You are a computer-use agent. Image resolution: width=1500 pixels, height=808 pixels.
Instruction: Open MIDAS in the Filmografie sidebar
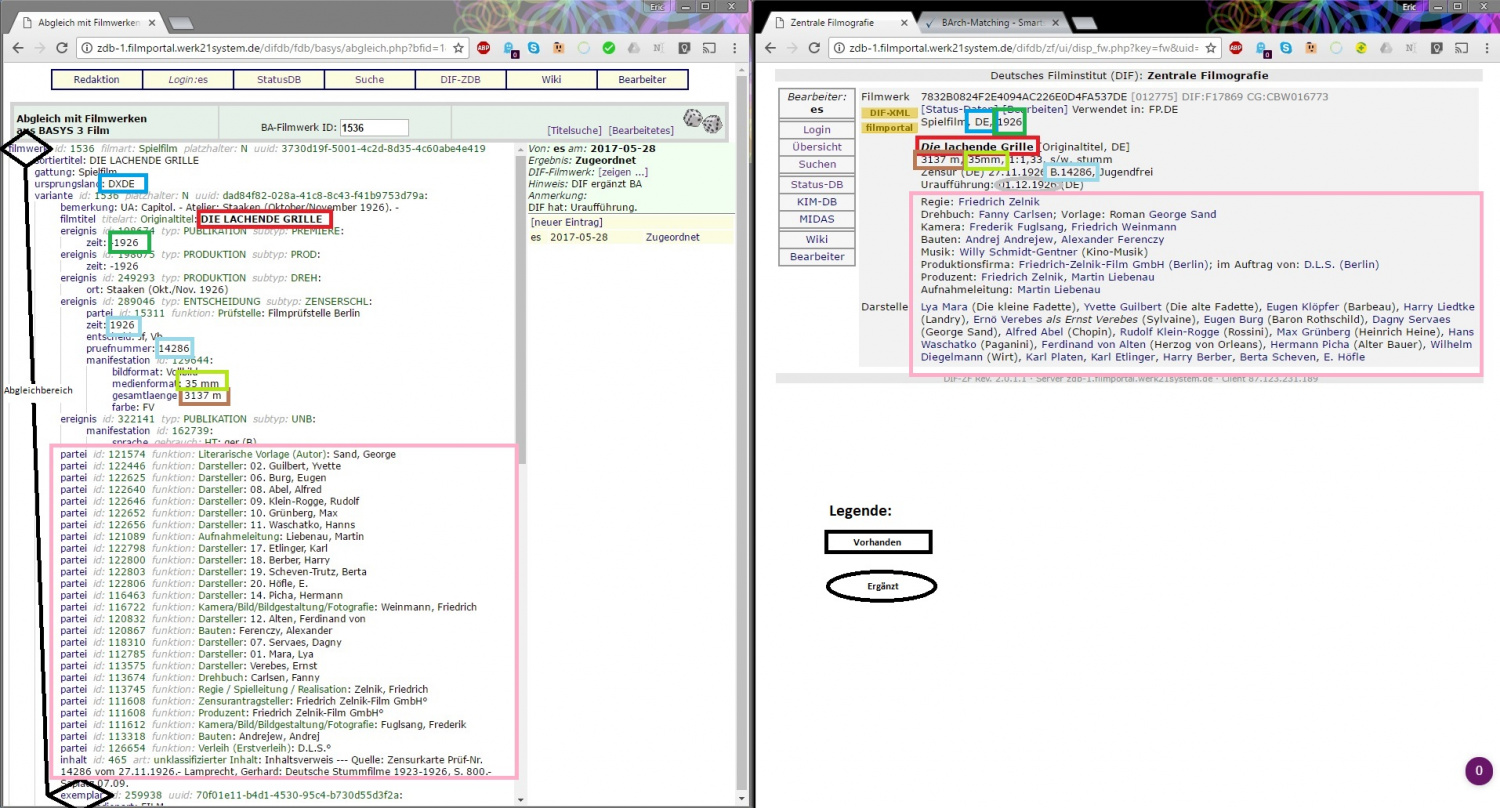coord(817,219)
